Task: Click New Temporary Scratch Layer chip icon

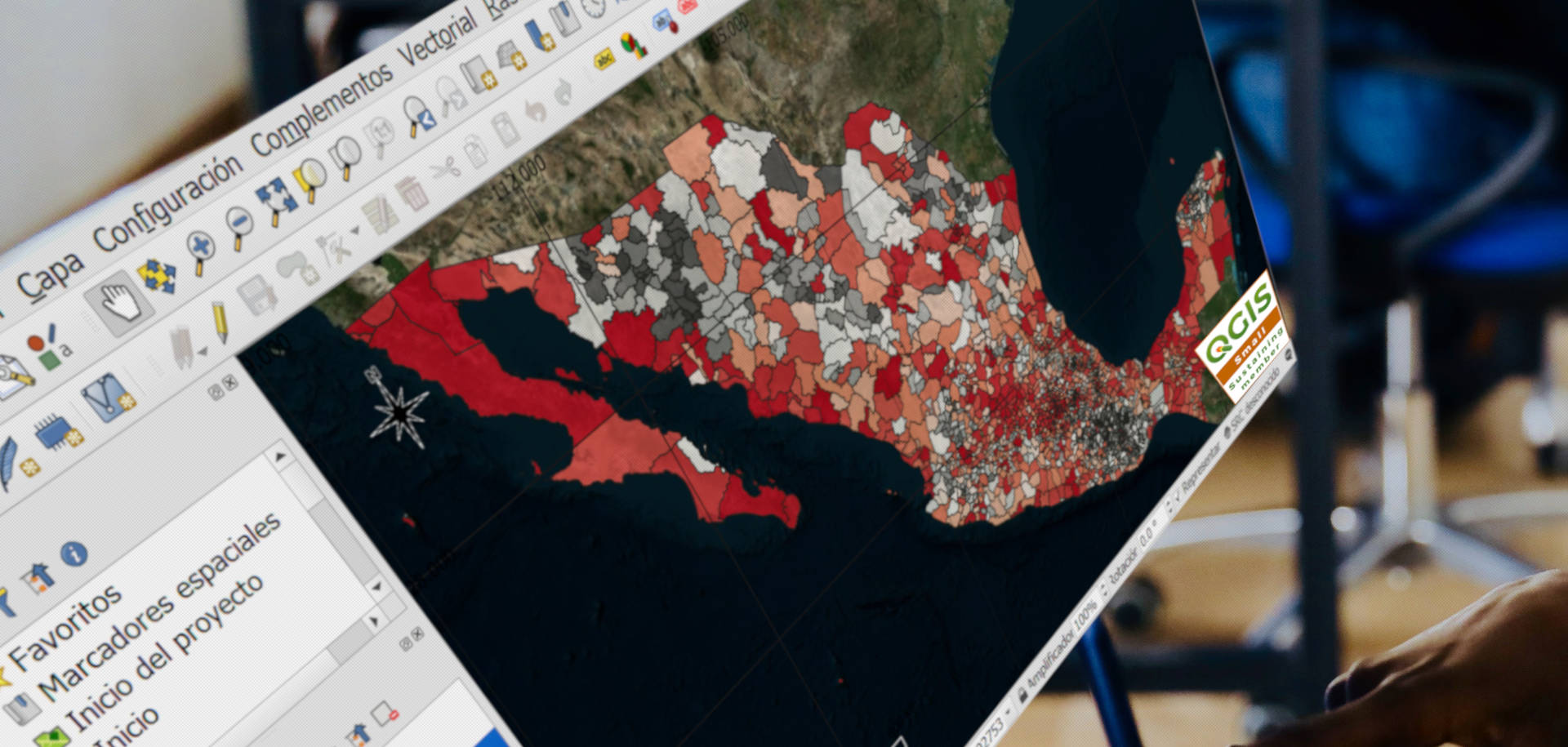Action: 59,434
